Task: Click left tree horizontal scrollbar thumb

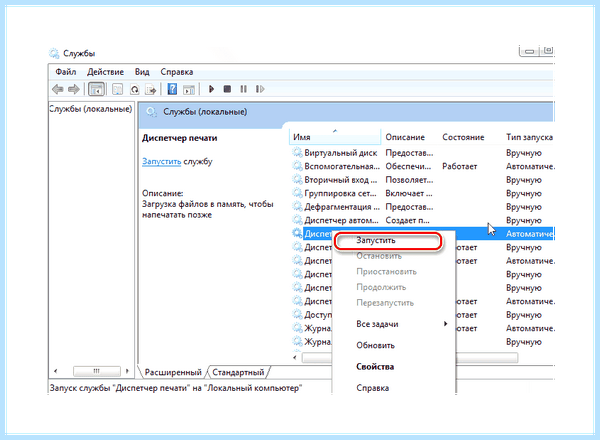Action: (x=97, y=371)
